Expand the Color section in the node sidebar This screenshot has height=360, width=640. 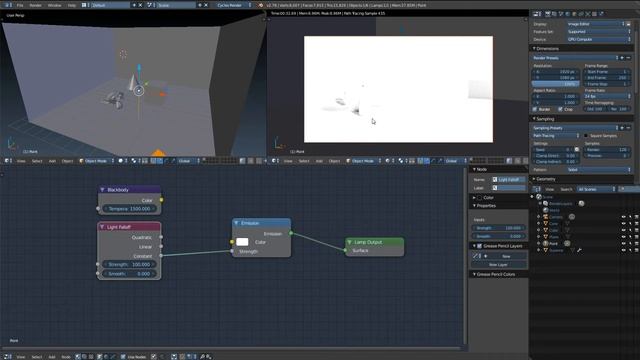[474, 198]
